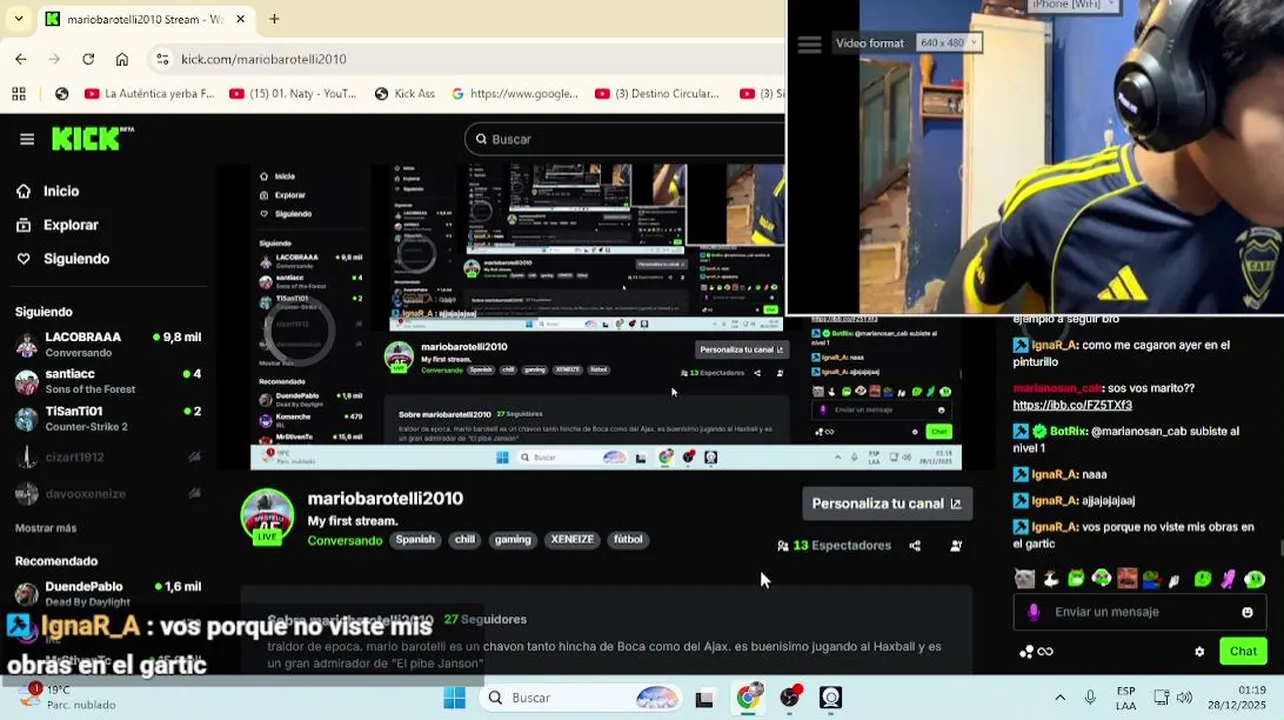1284x720 pixels.
Task: Open the recommended DuendePablo channel
Action: (108, 594)
